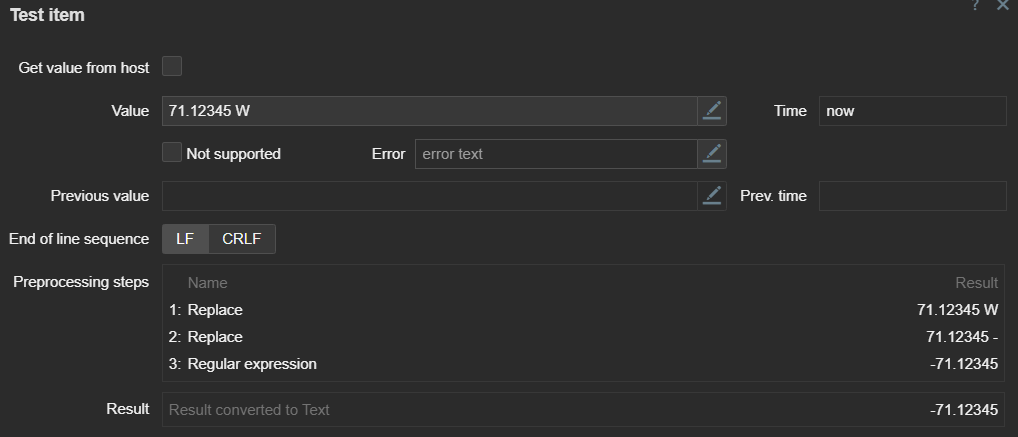
Task: Click the Prev. time input field
Action: click(x=912, y=196)
